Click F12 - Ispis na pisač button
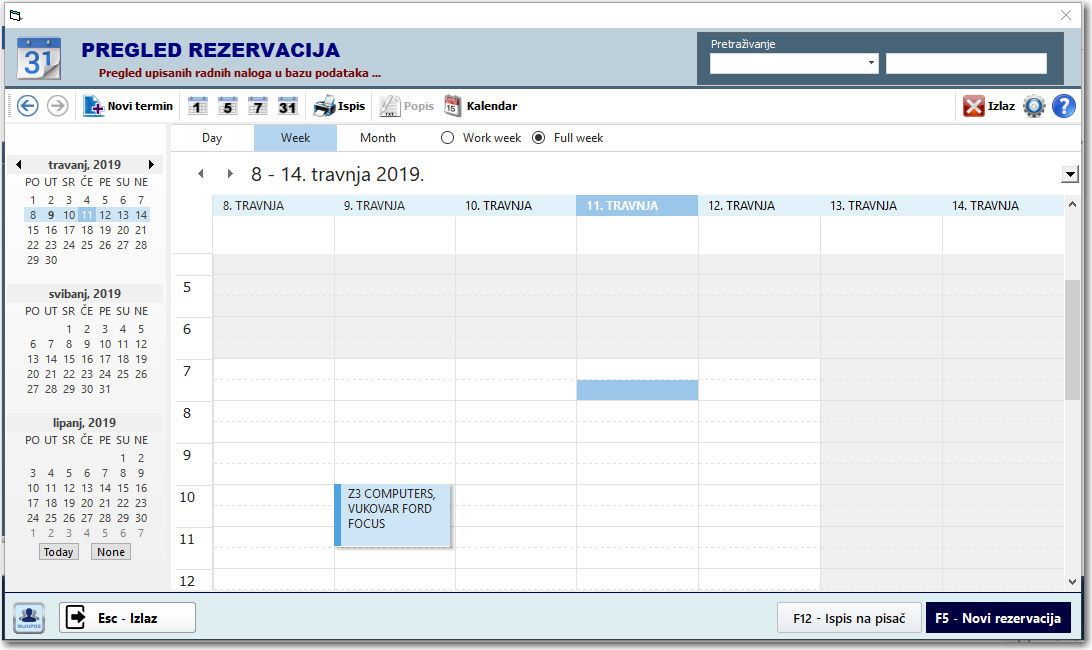 click(849, 618)
